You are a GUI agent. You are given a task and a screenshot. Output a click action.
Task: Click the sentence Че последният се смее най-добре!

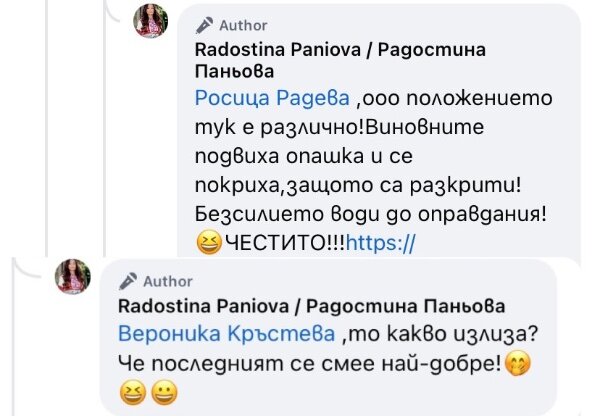pos(309,363)
